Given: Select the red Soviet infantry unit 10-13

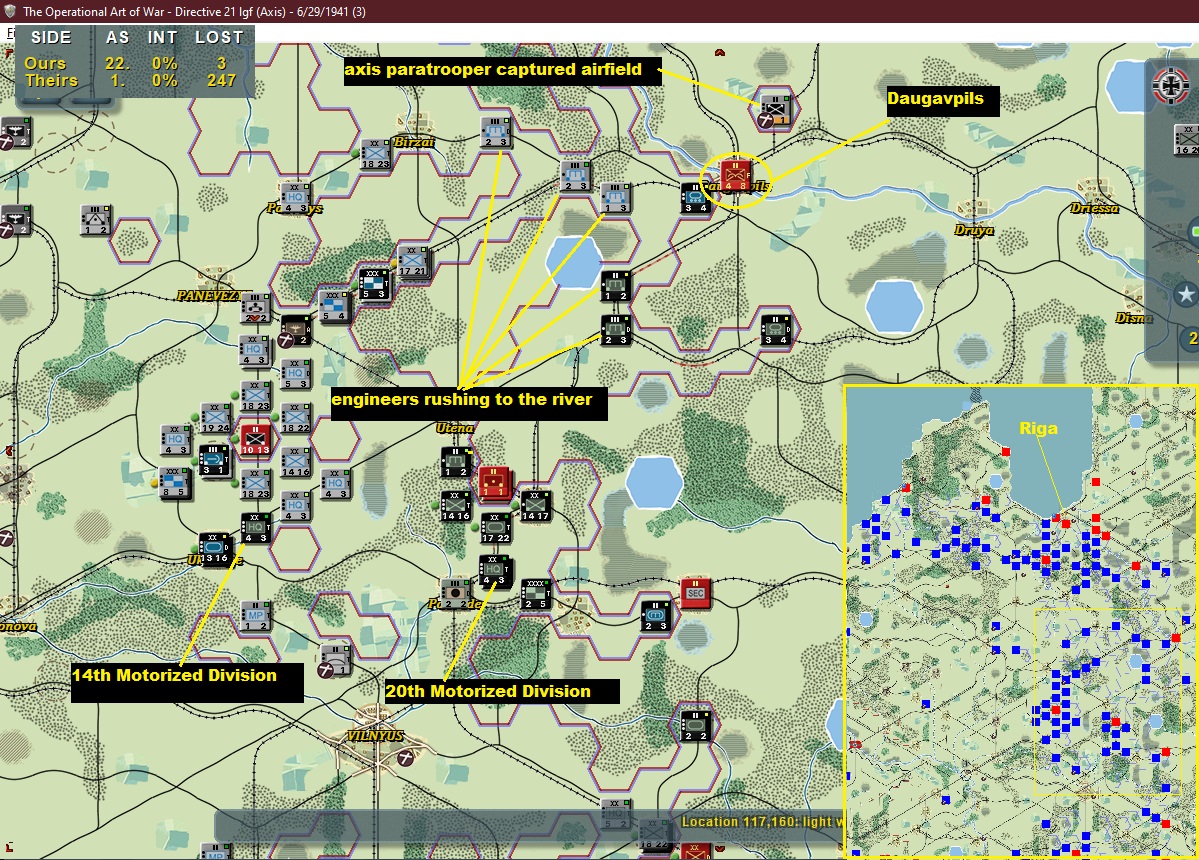Looking at the screenshot, I should (x=255, y=440).
